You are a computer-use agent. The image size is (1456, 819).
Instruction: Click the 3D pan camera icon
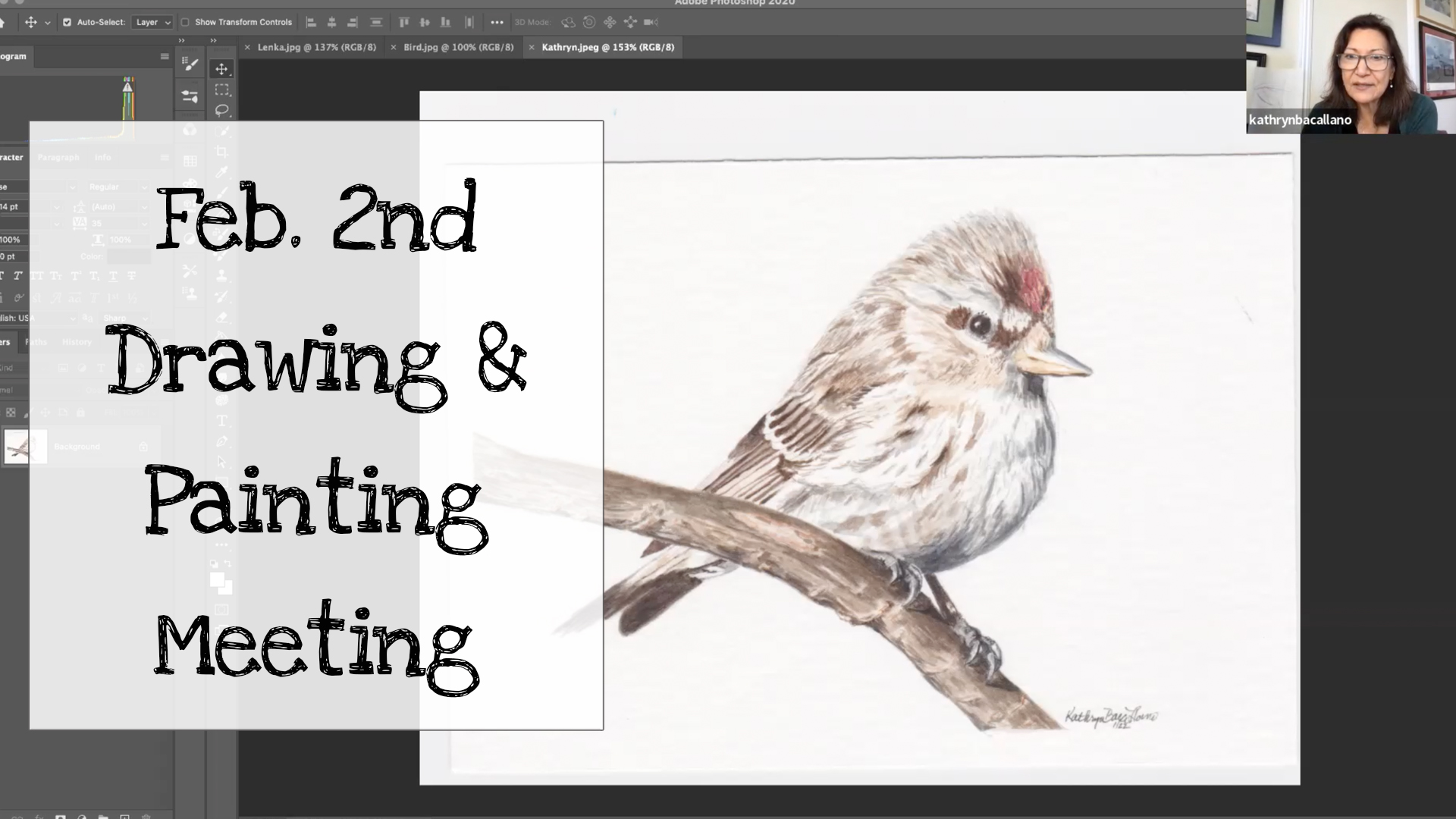610,22
